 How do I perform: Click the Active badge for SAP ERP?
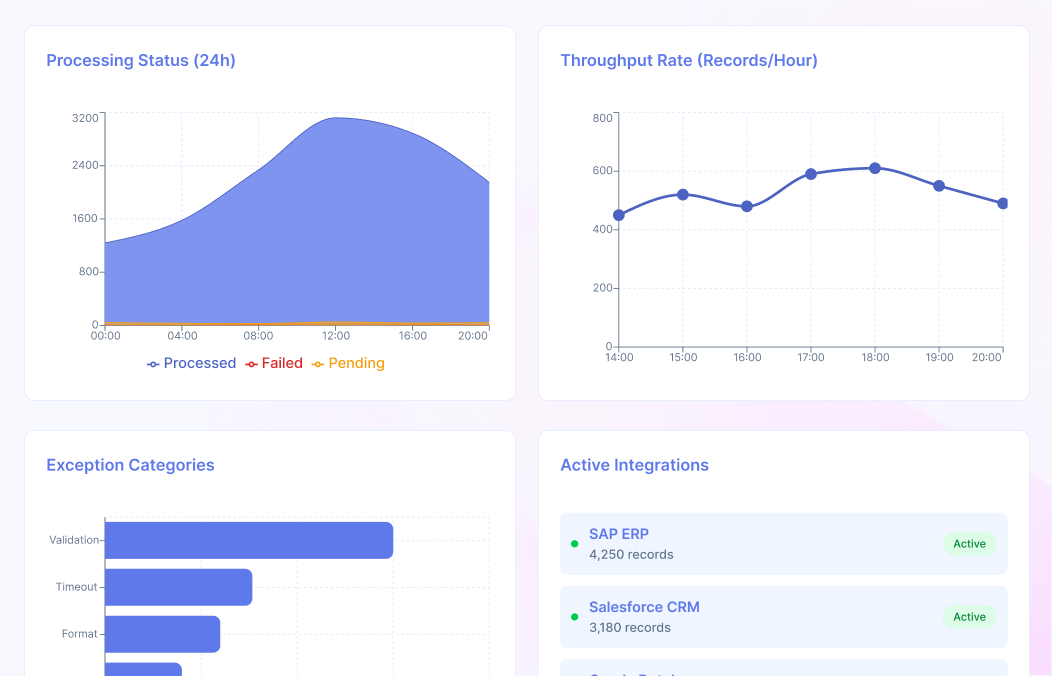(969, 544)
